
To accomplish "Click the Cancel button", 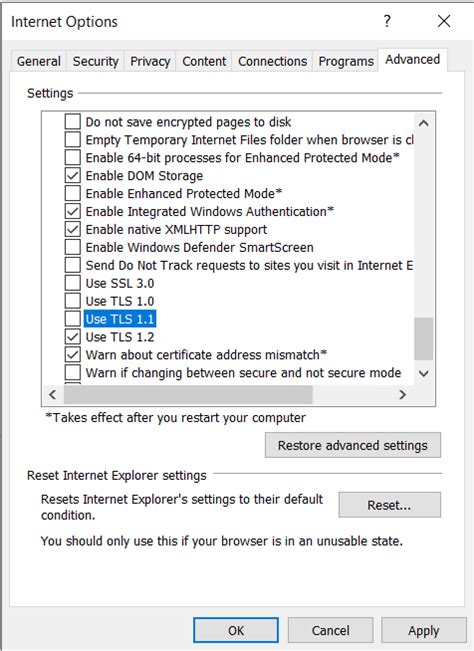I will pos(330,630).
